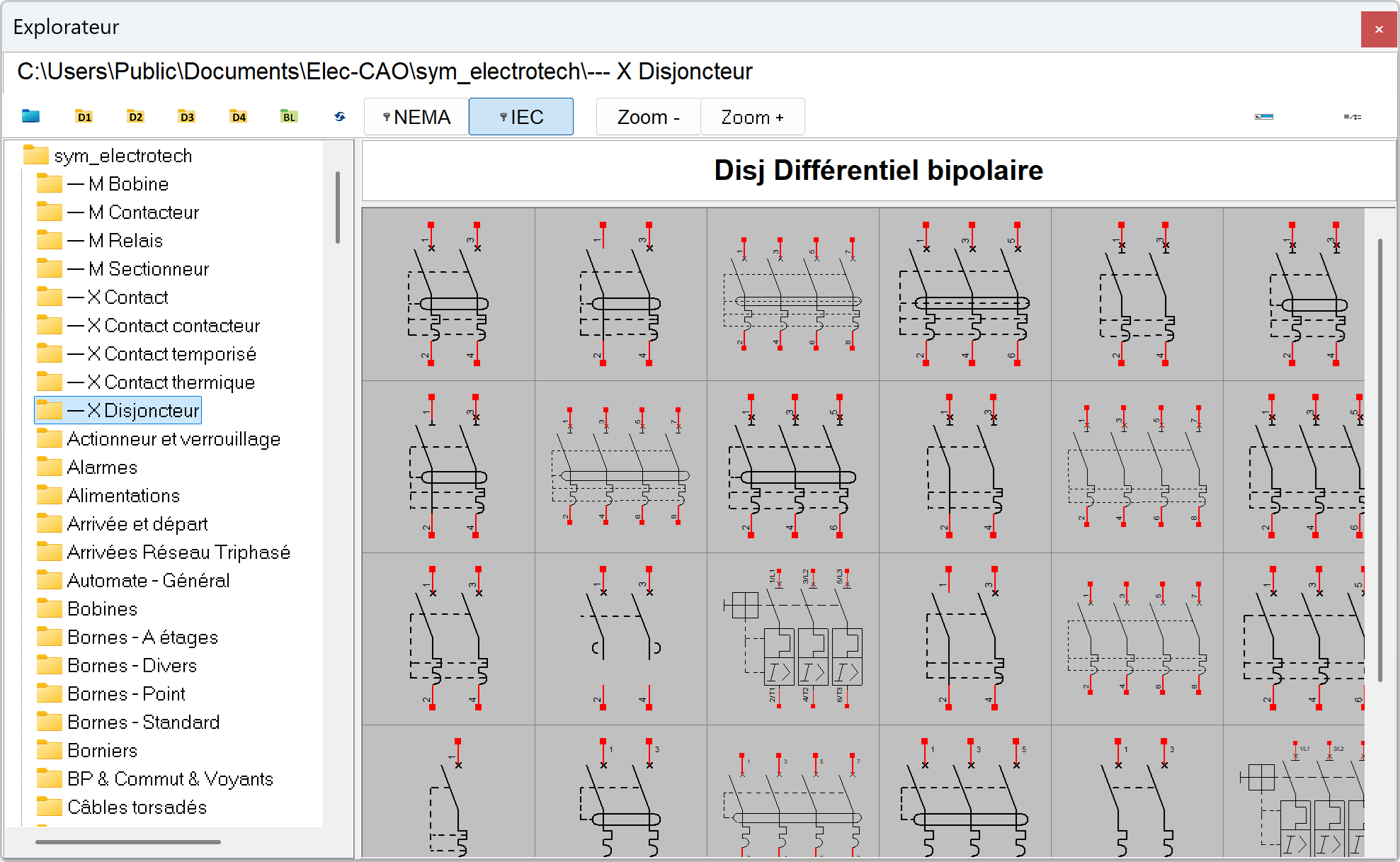This screenshot has width=1400, height=862.
Task: Pick the motor breaker symbol with I> blocks
Action: click(793, 639)
